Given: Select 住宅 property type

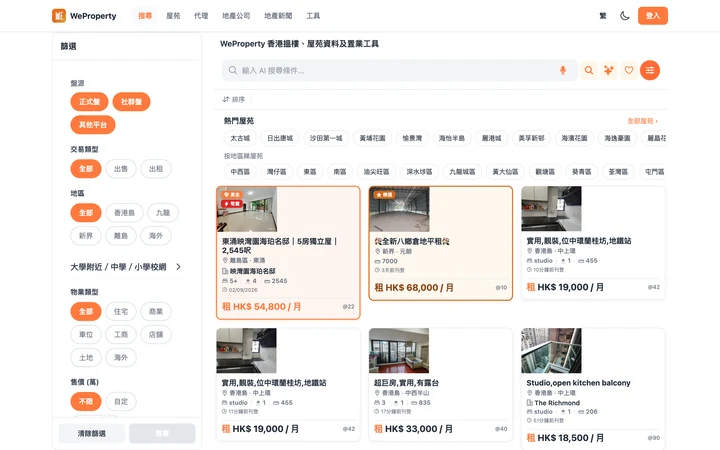Looking at the screenshot, I should [x=121, y=311].
